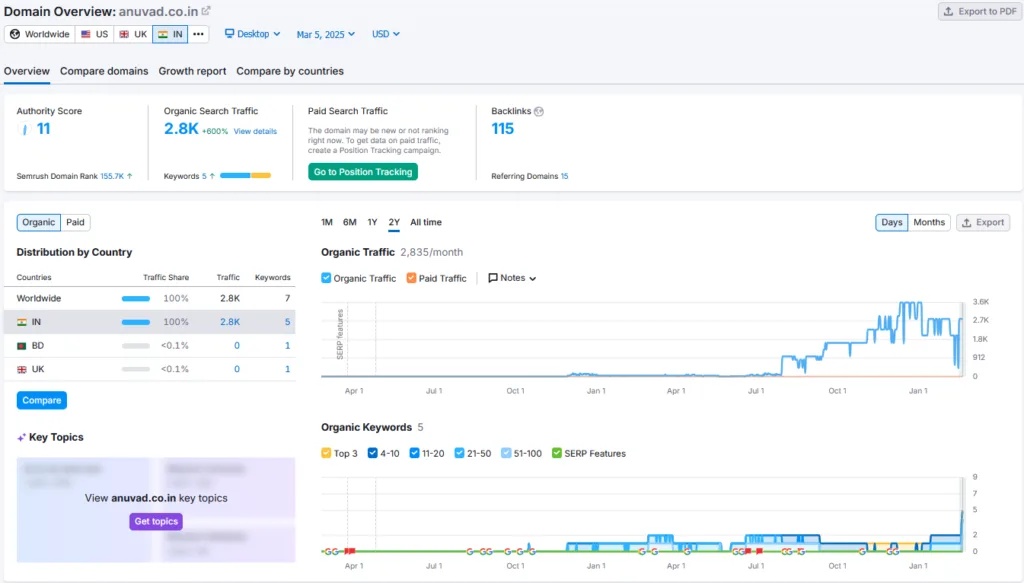
Task: Click the Notes speech-bubble icon
Action: click(x=493, y=277)
